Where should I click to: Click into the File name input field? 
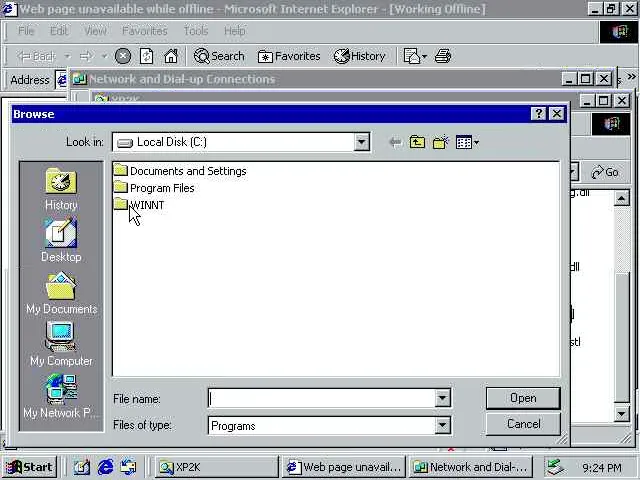[321, 398]
